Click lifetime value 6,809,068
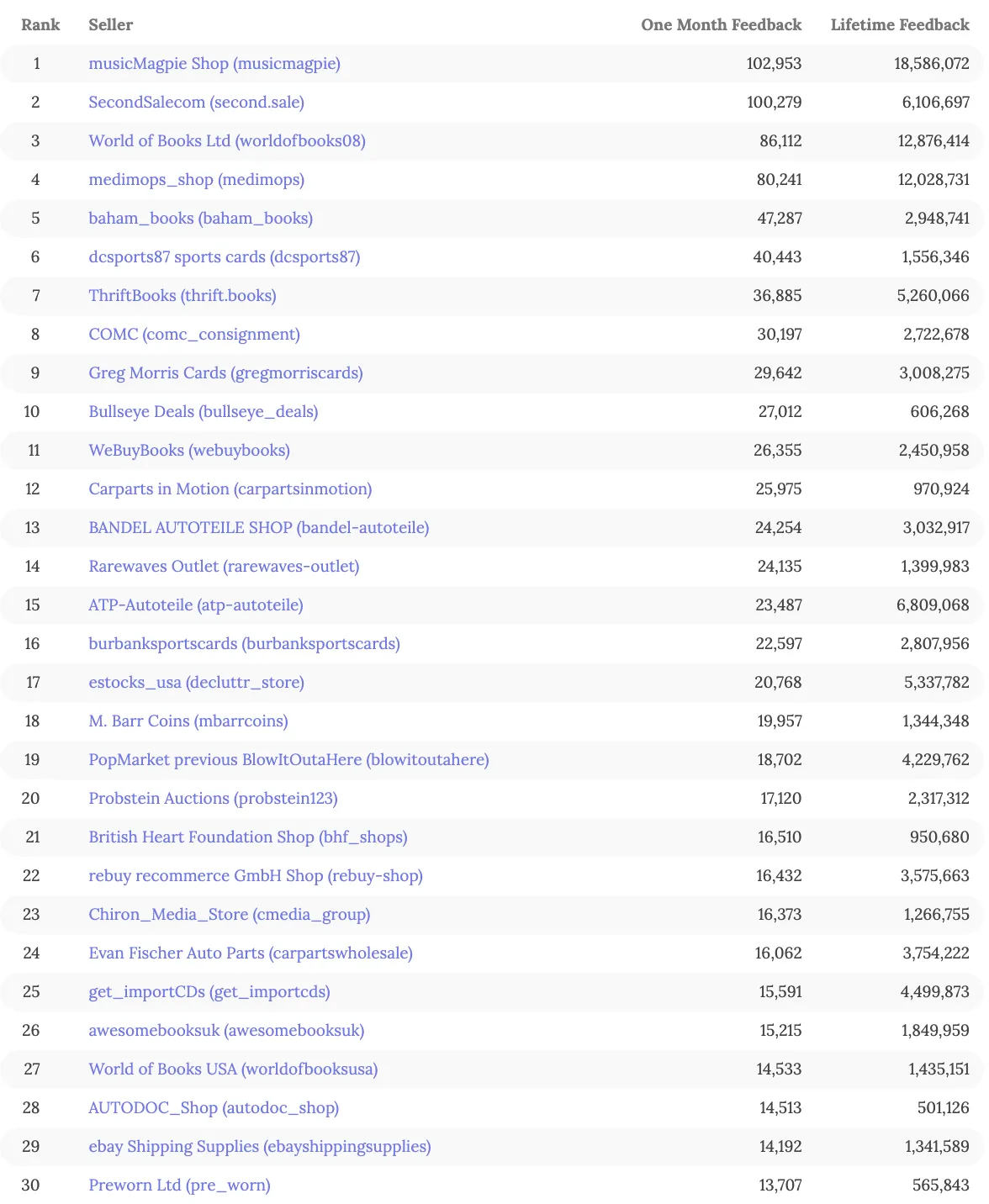The image size is (989, 1204). point(933,605)
